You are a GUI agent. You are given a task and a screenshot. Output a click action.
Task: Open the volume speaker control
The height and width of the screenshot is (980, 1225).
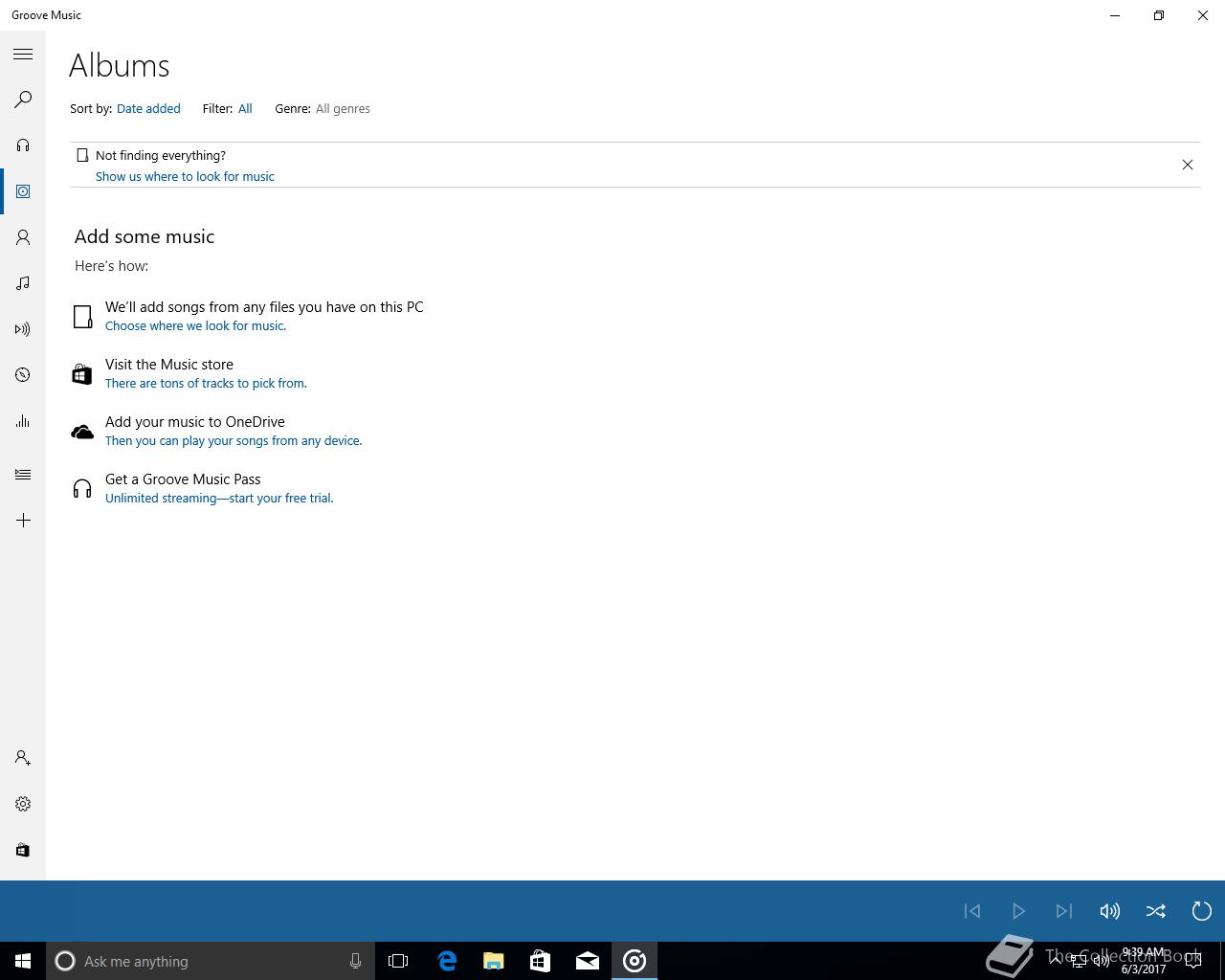[1110, 911]
